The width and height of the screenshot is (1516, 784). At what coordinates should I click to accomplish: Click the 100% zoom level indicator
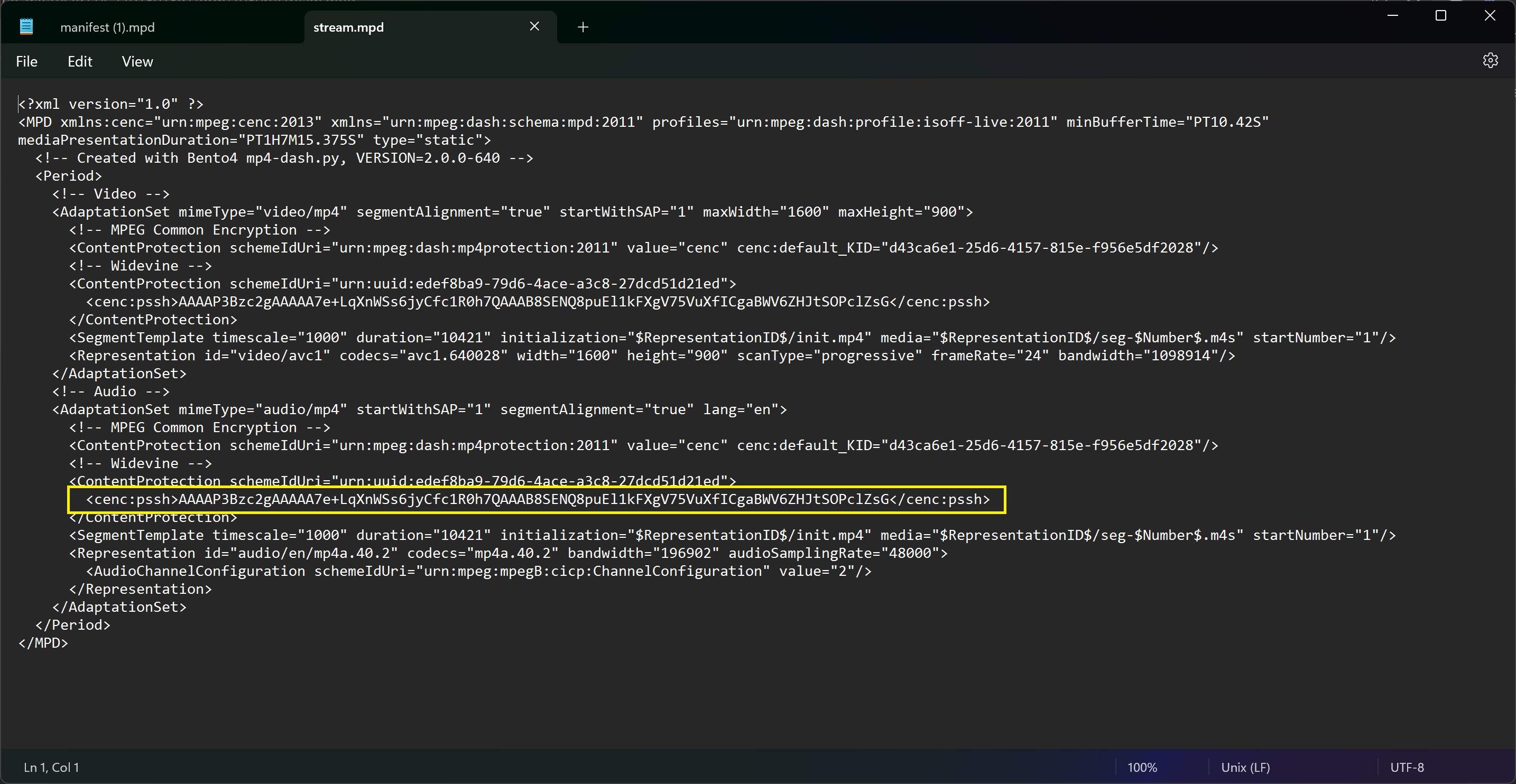[1142, 767]
